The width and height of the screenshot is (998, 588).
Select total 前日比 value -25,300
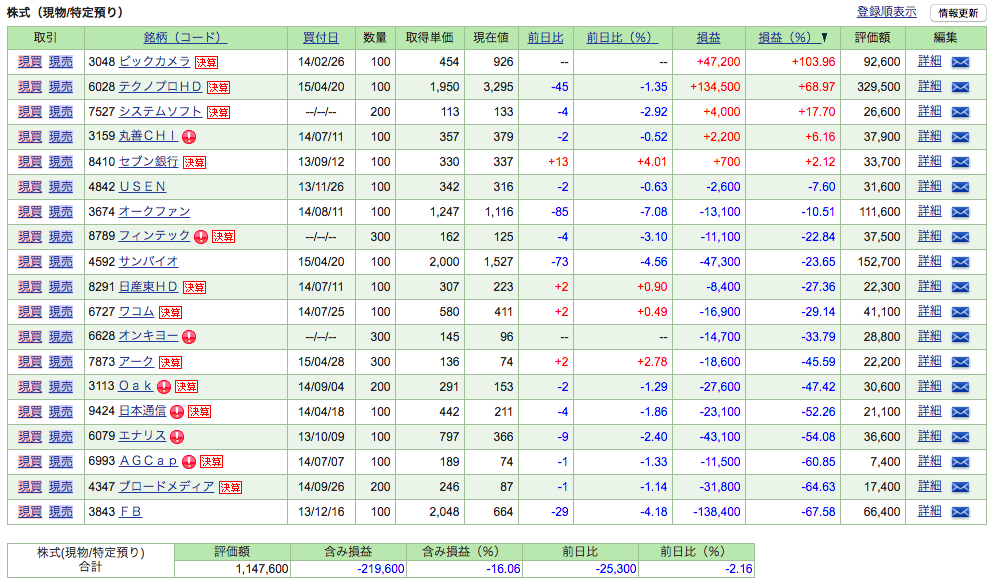615,569
